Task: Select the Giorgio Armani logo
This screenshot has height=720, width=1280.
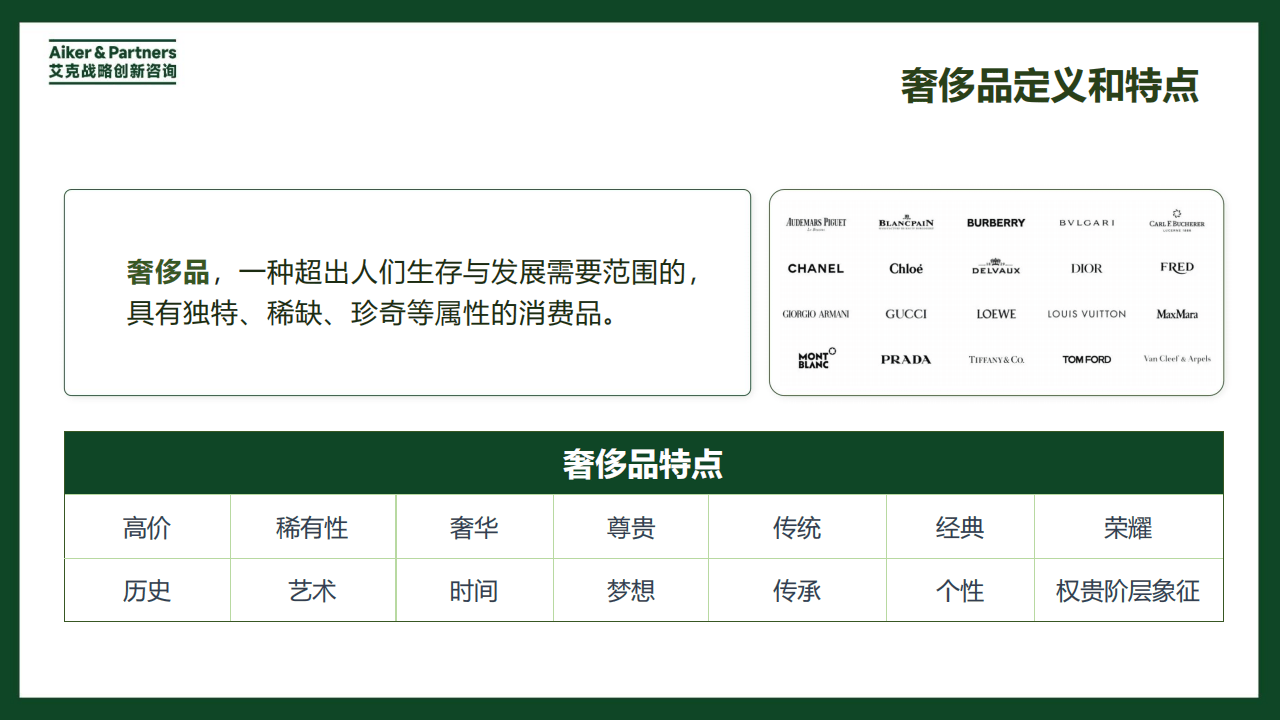Action: point(816,314)
